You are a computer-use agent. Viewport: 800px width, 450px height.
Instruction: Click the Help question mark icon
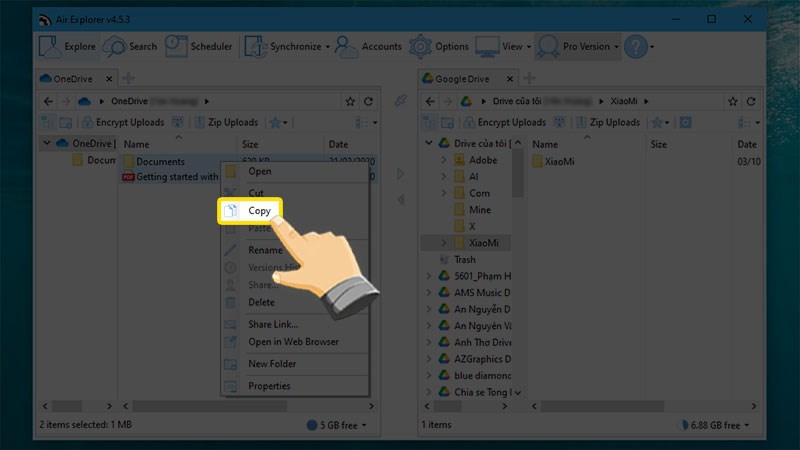pos(636,46)
